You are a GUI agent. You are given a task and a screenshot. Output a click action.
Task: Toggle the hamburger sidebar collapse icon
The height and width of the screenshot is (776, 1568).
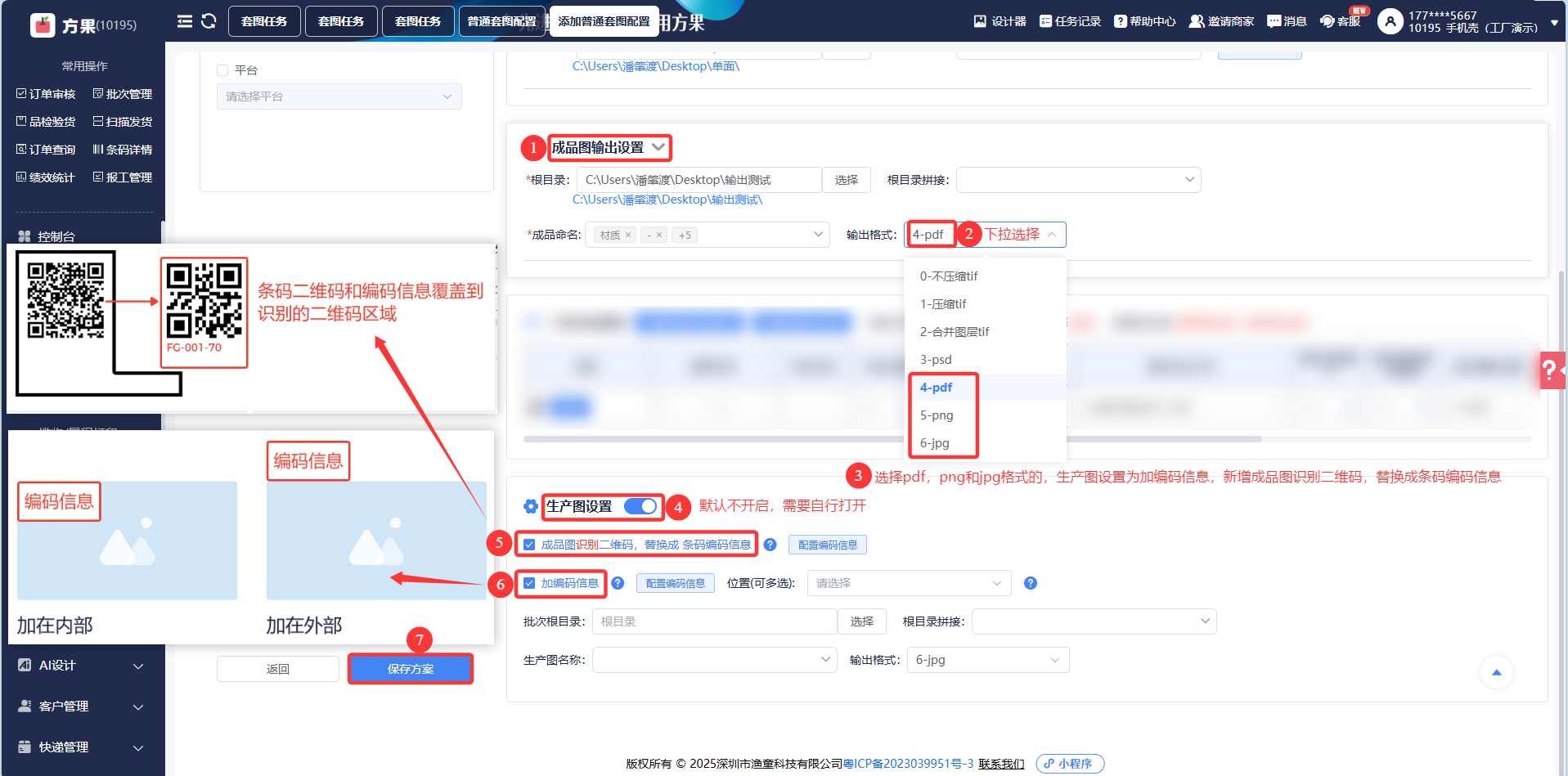185,21
